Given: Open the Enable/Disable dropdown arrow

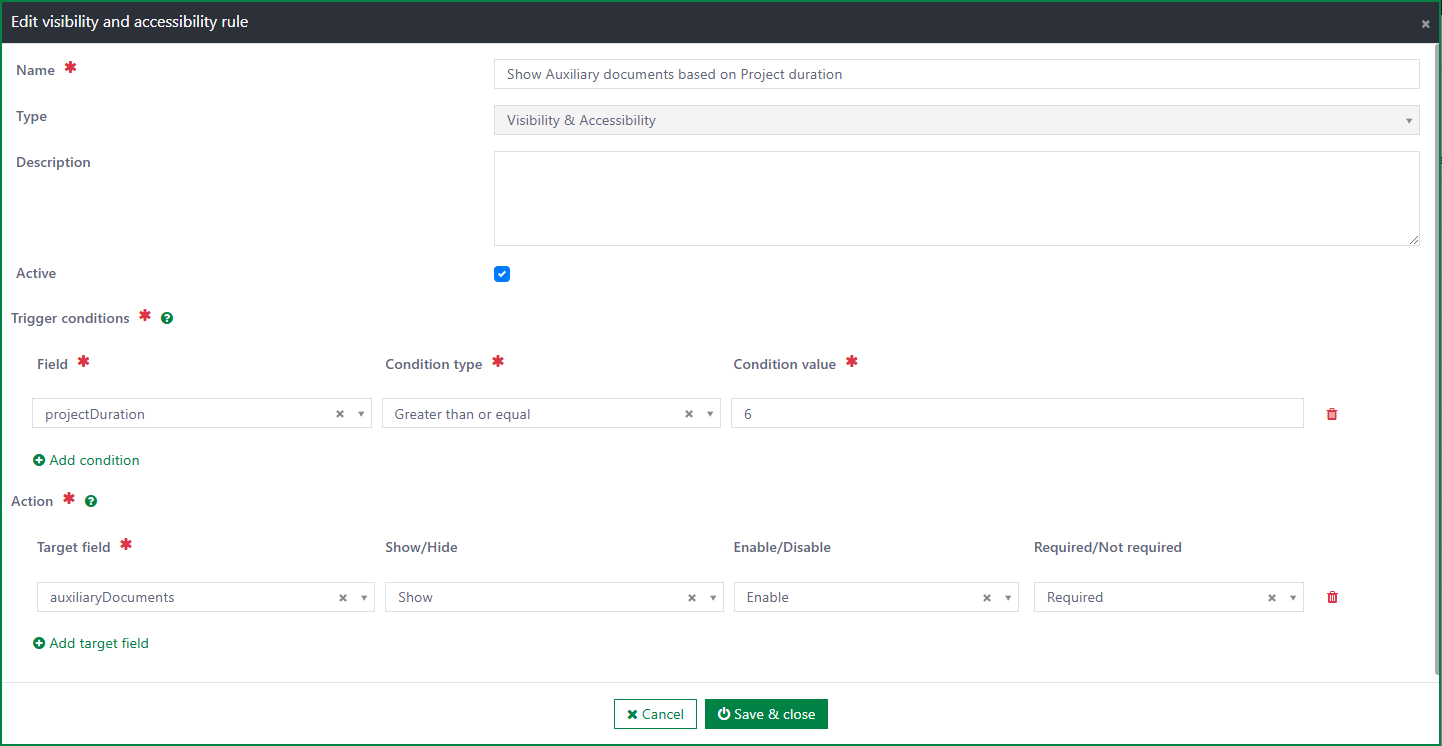Looking at the screenshot, I should (x=1008, y=597).
